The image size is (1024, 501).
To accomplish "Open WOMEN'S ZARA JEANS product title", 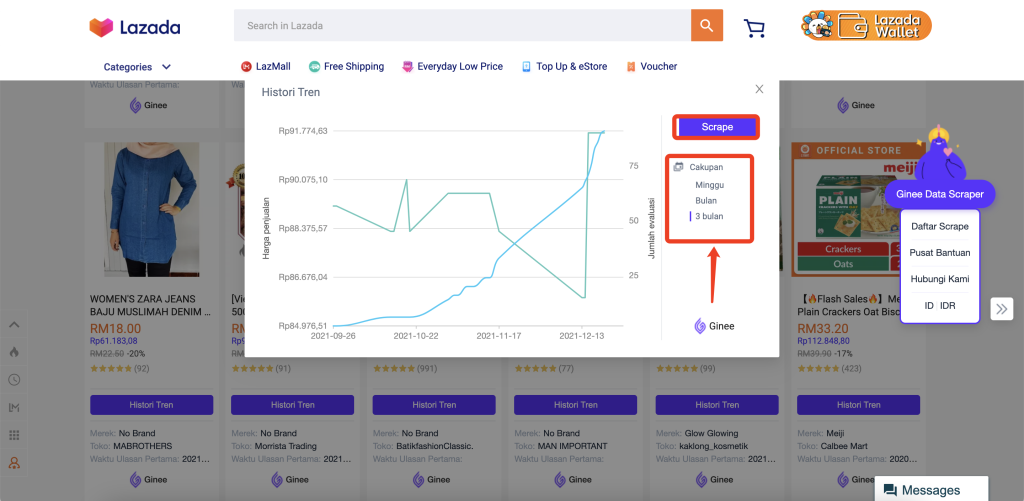I will [x=151, y=304].
